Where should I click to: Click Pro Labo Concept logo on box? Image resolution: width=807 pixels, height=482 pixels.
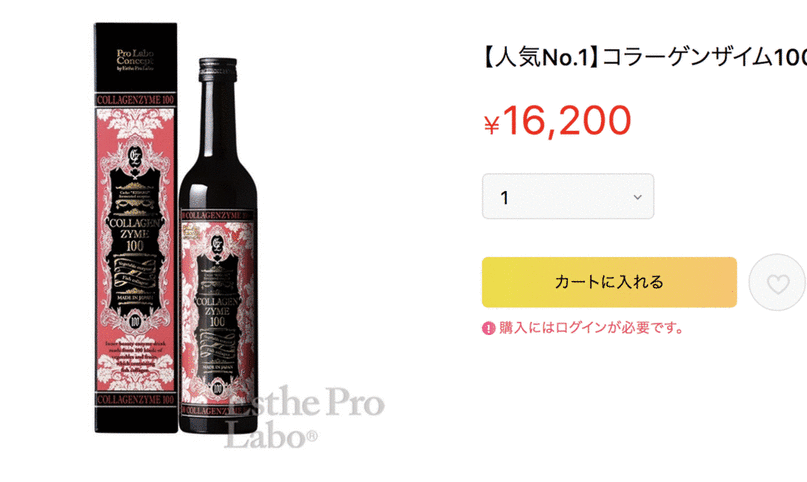point(135,60)
